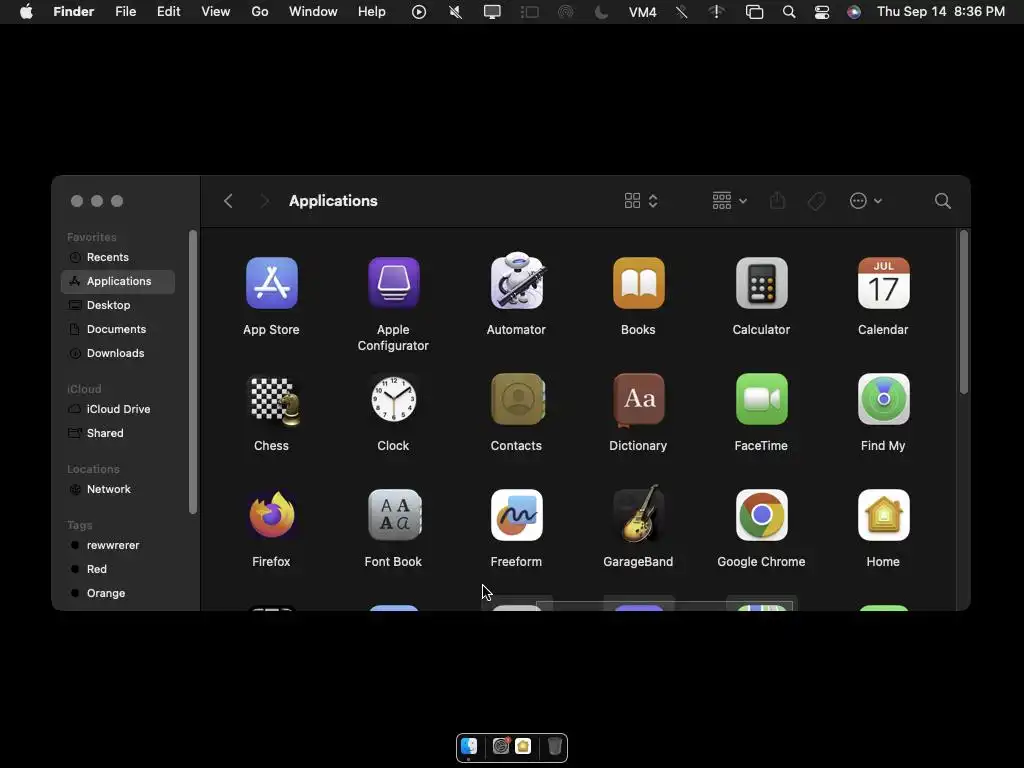Select Network in the sidebar
This screenshot has width=1024, height=768.
[118, 489]
